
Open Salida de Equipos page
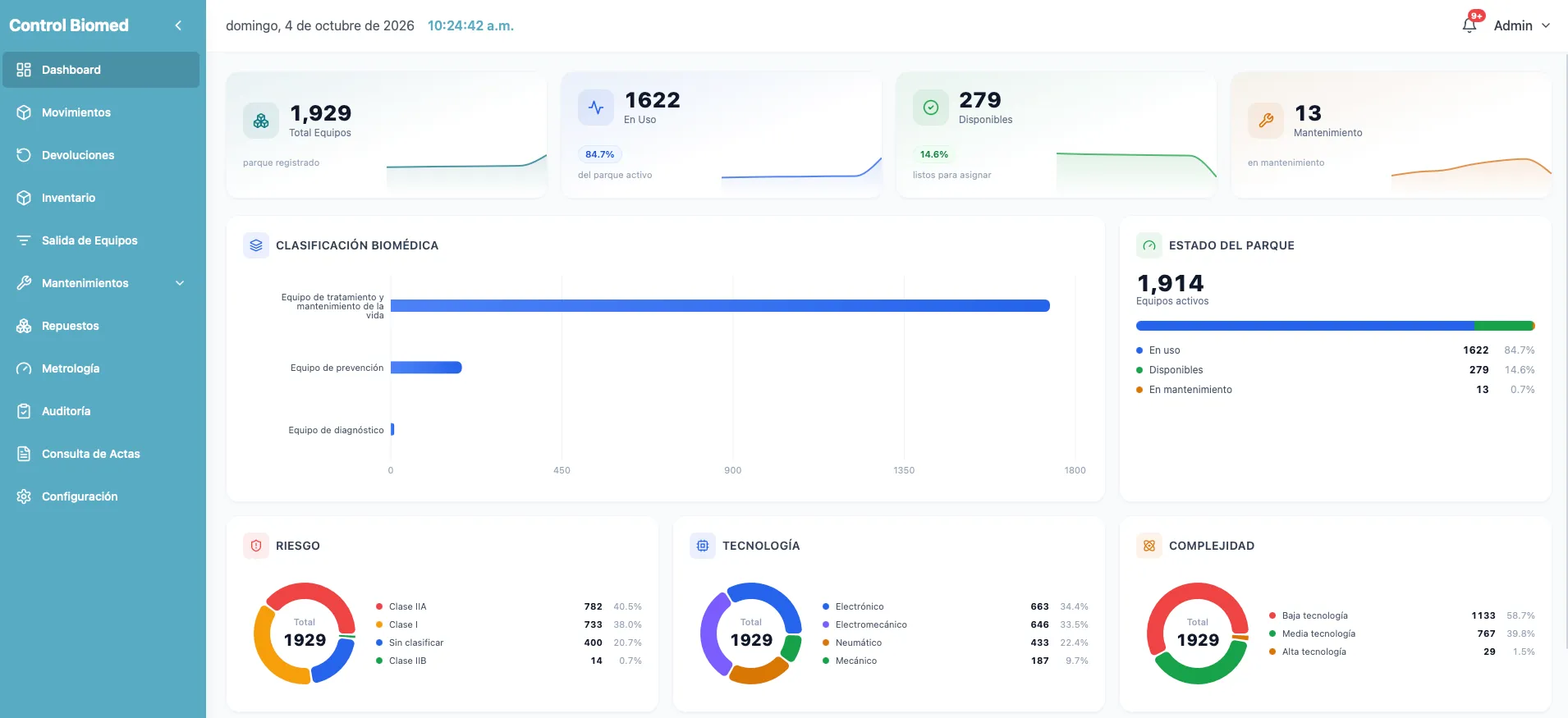click(x=100, y=240)
